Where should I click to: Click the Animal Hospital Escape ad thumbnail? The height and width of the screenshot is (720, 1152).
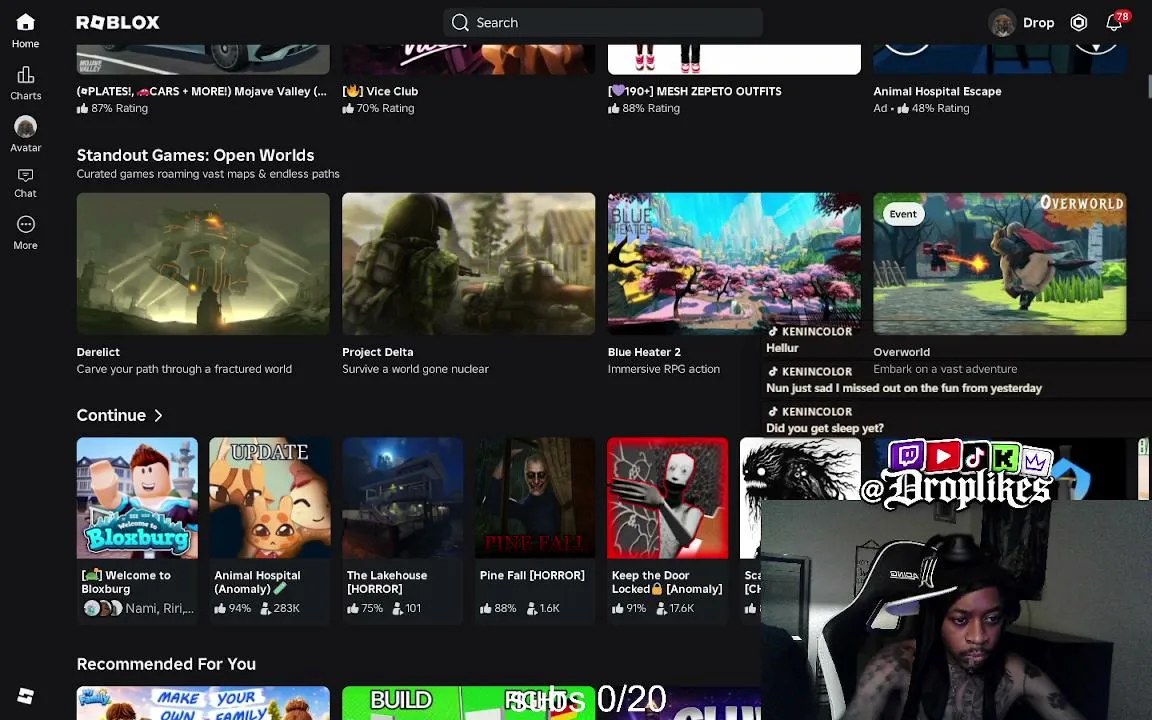click(999, 59)
